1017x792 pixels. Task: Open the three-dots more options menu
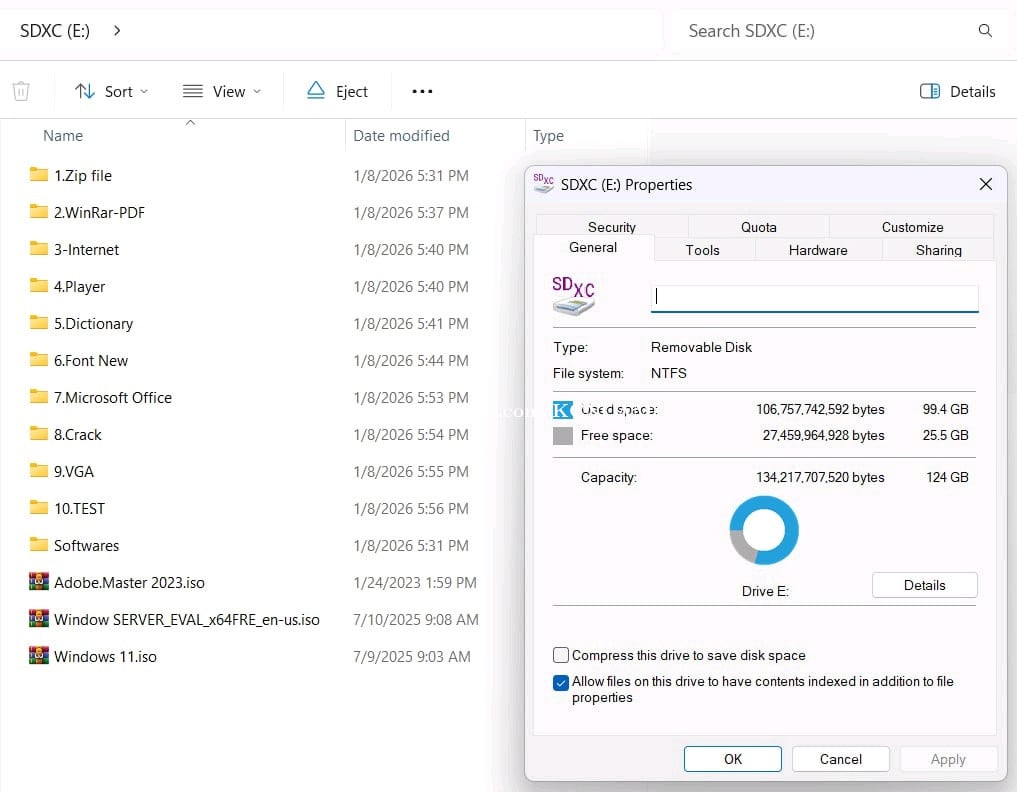click(x=422, y=91)
